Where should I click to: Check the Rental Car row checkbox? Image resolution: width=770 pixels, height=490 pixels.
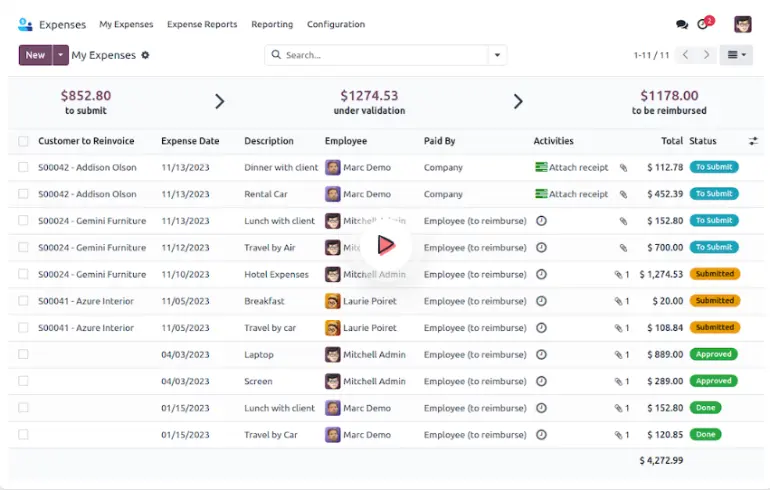23,194
